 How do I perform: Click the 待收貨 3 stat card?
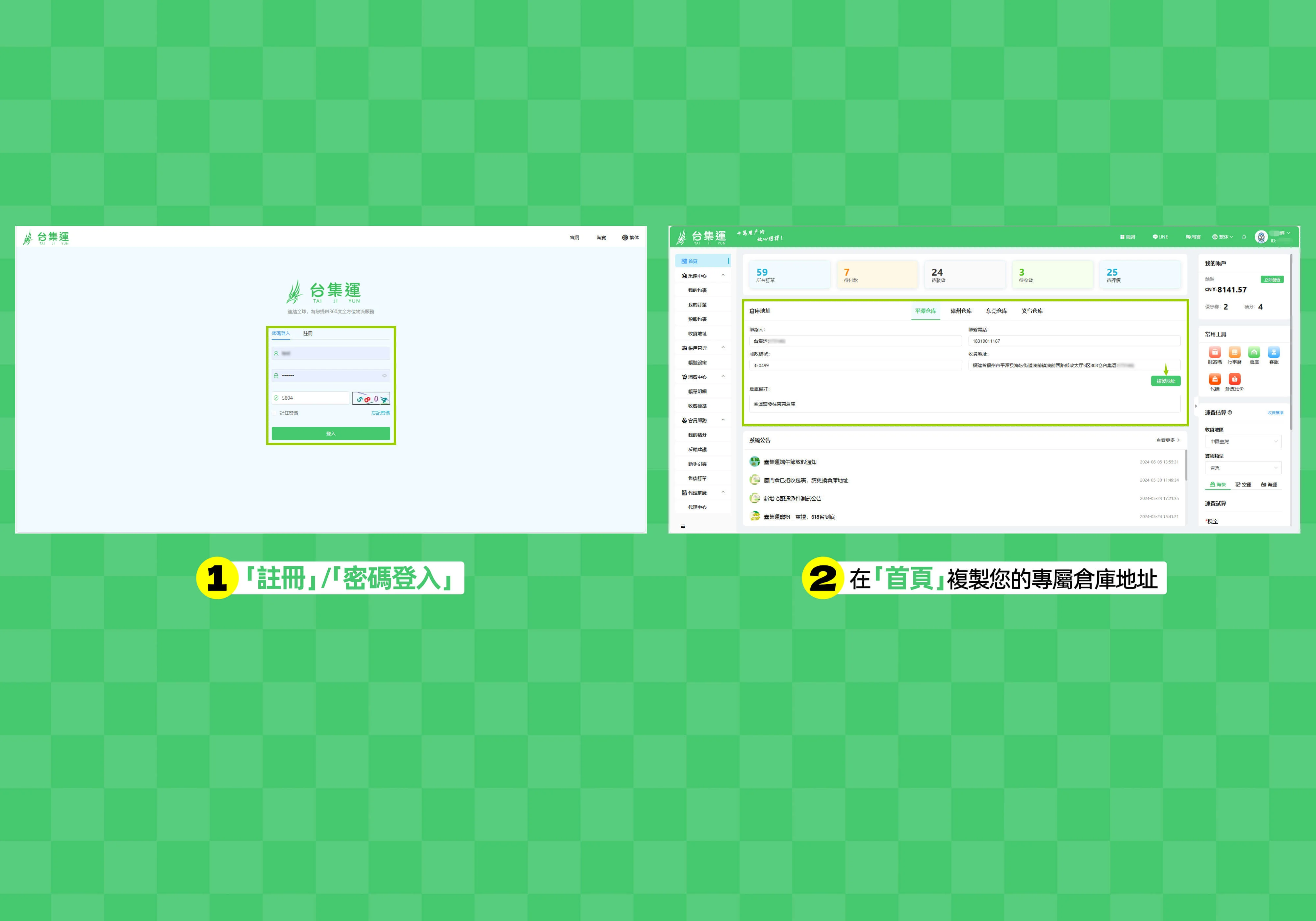1052,275
